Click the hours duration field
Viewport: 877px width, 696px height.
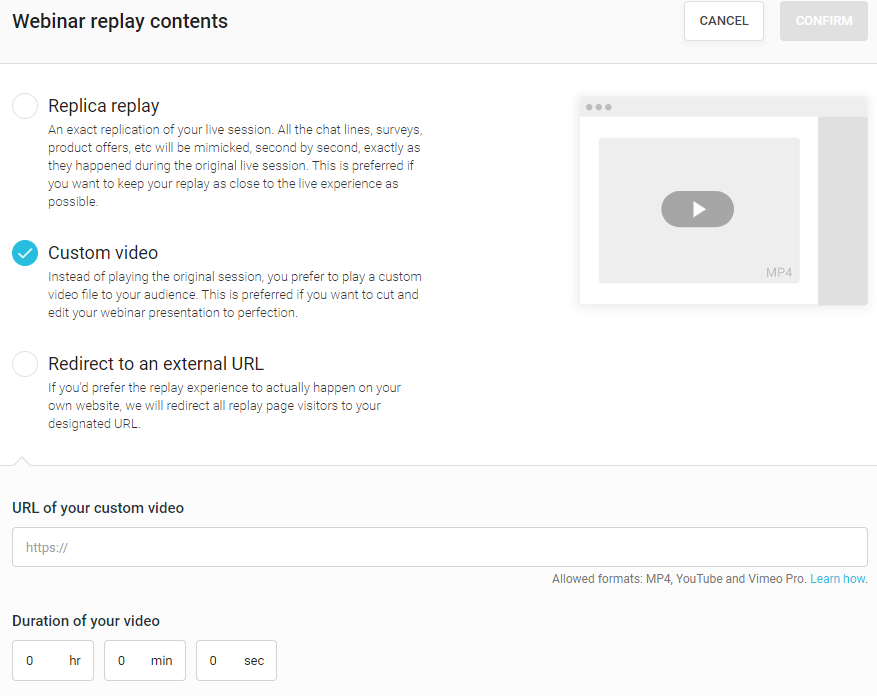tap(53, 660)
